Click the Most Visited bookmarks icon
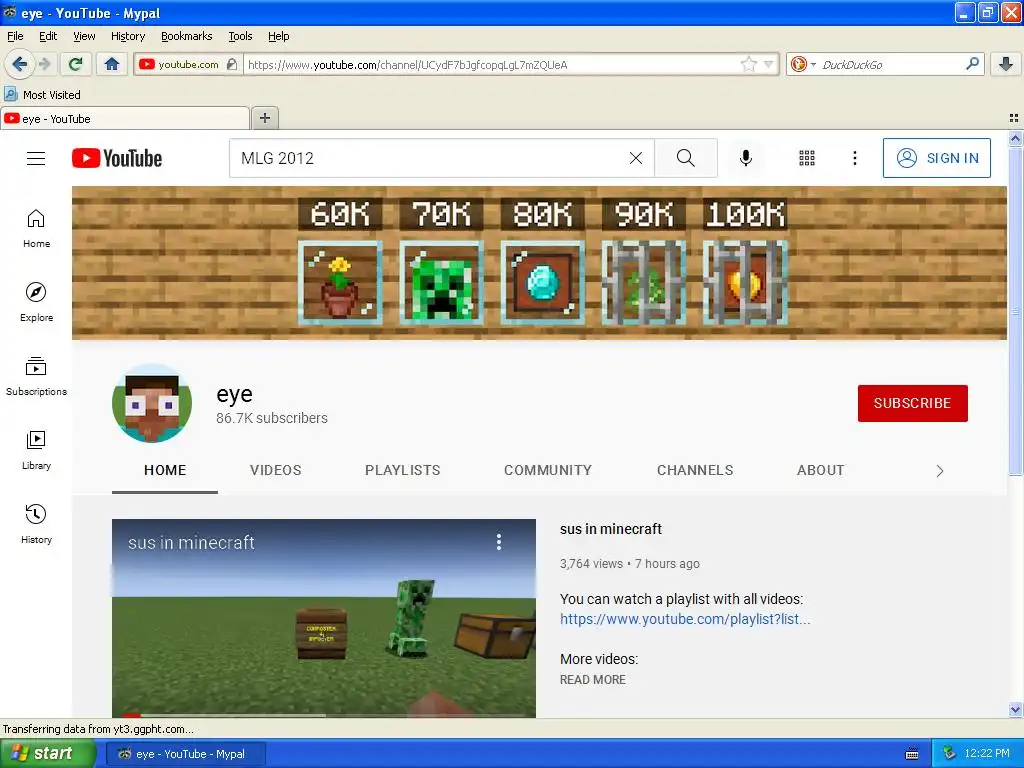 [x=10, y=95]
